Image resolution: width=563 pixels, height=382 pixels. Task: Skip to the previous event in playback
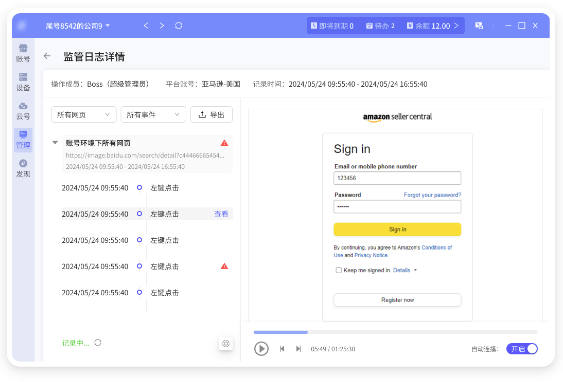coord(282,349)
